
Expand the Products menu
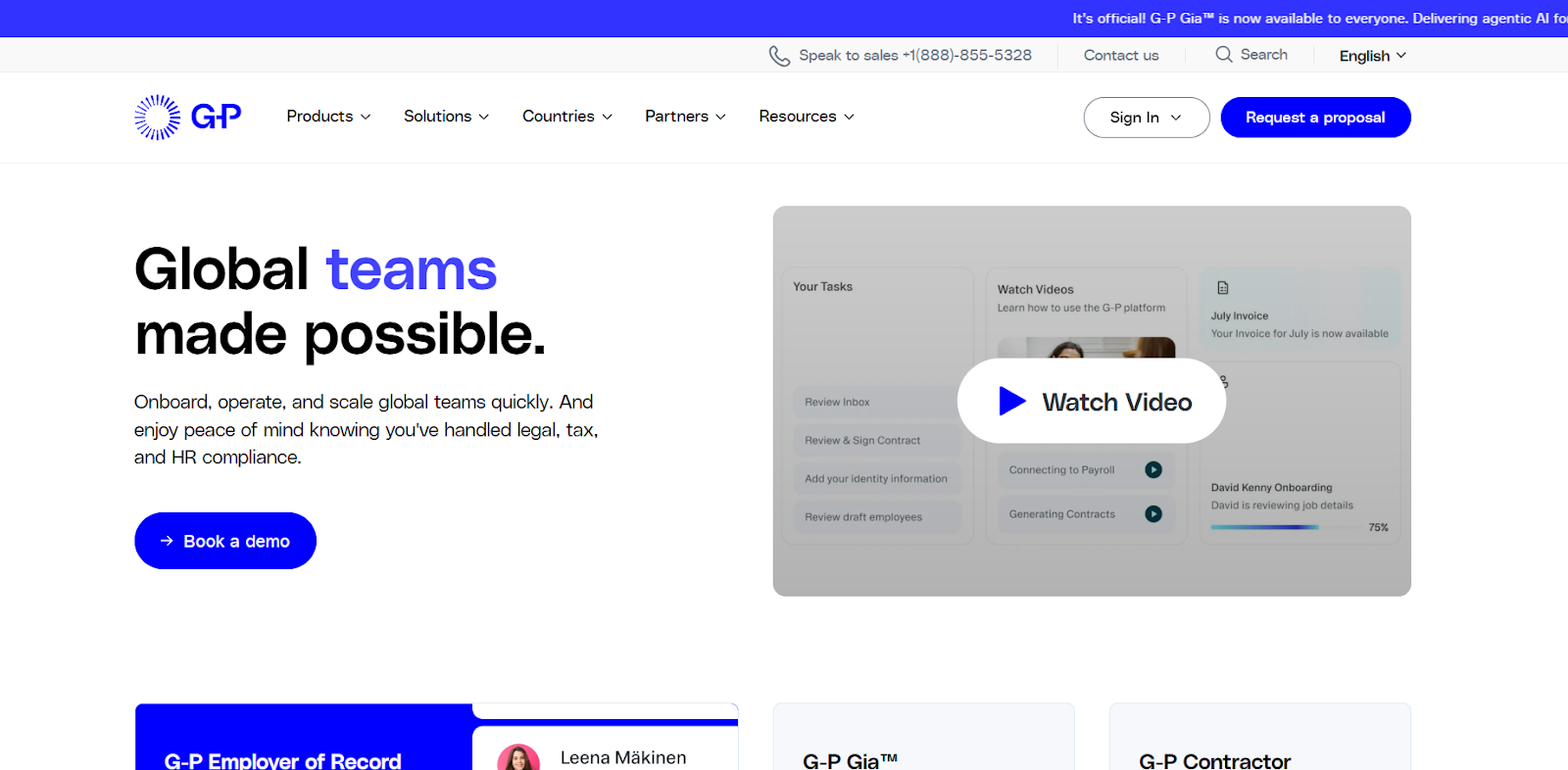pyautogui.click(x=328, y=116)
